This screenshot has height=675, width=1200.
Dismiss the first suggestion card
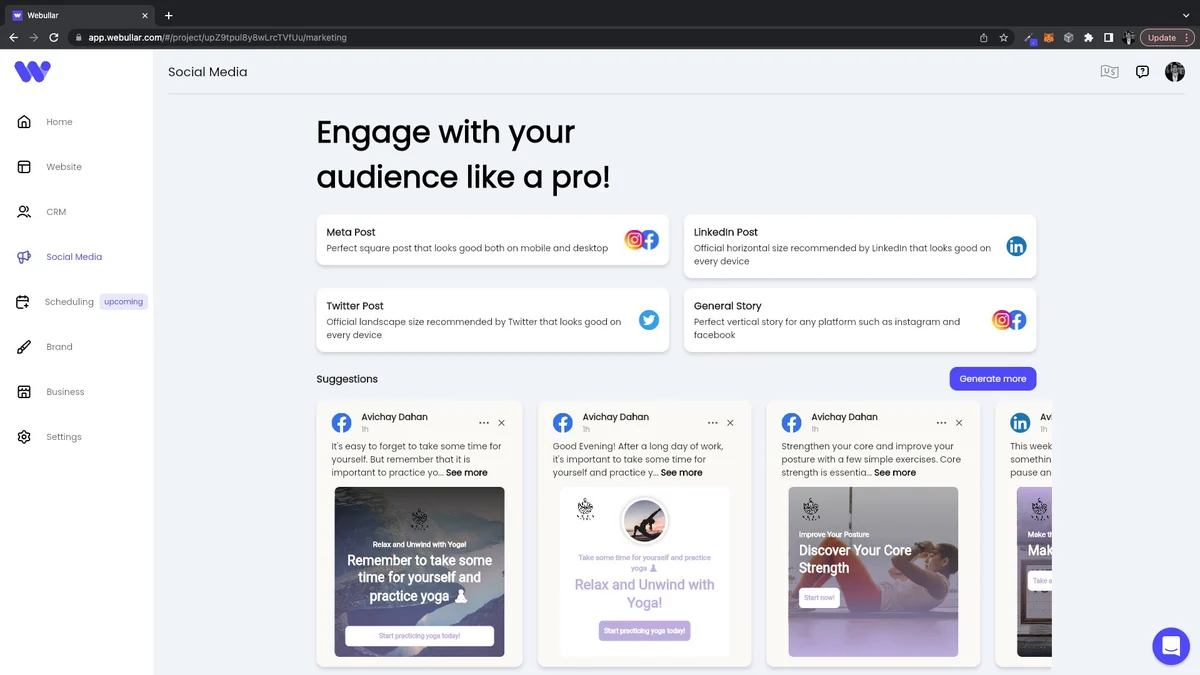[x=502, y=423]
